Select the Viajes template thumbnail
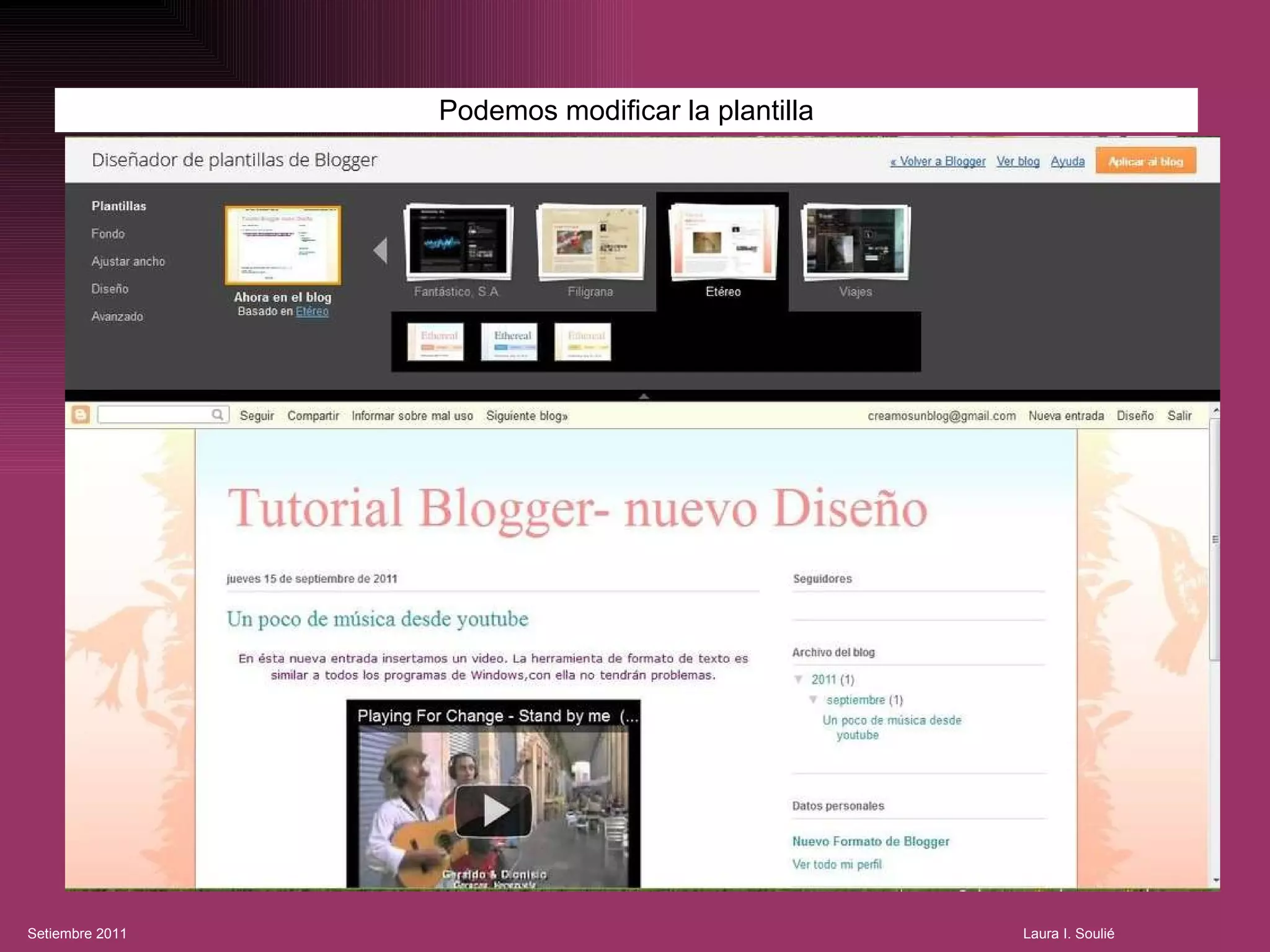This screenshot has height=952, width=1270. click(856, 242)
